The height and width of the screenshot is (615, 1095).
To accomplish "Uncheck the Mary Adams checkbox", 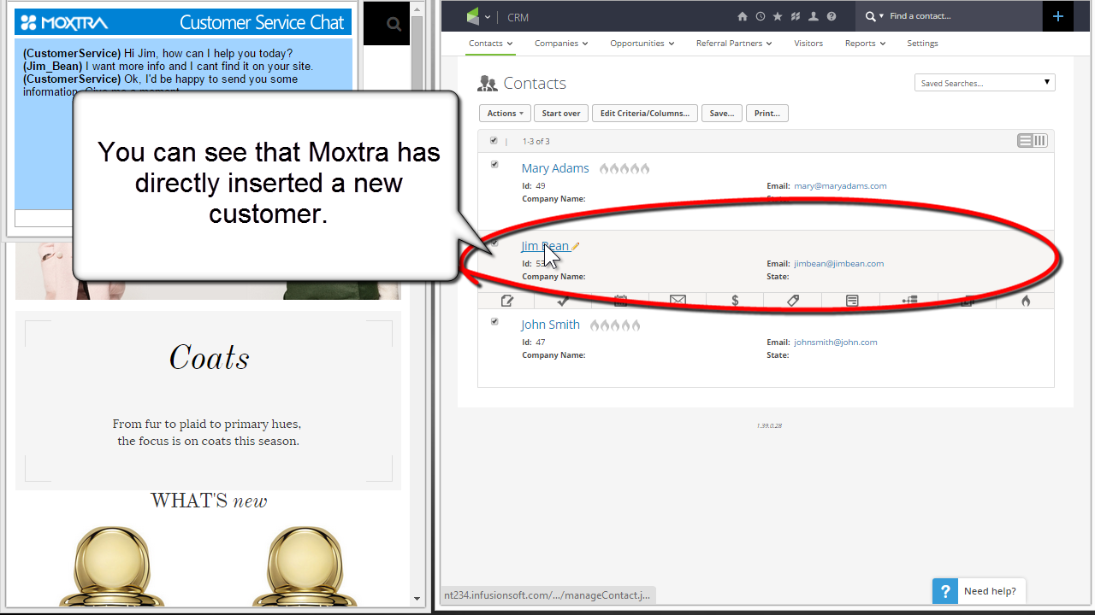I will click(x=494, y=165).
